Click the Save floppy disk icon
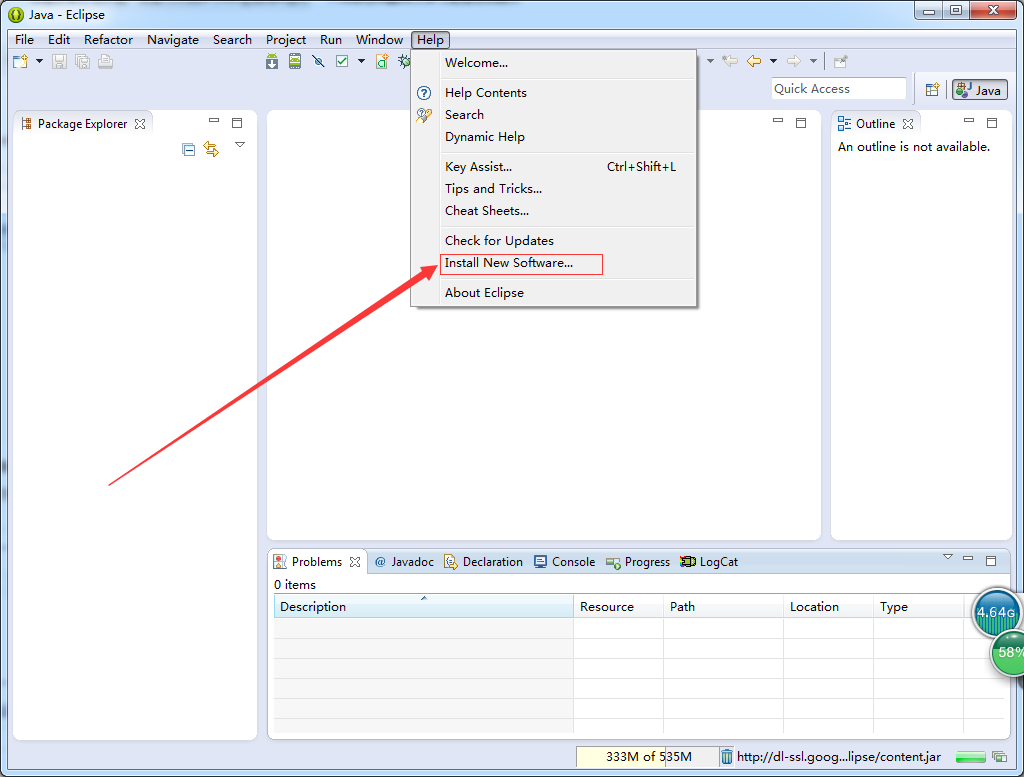 [59, 61]
